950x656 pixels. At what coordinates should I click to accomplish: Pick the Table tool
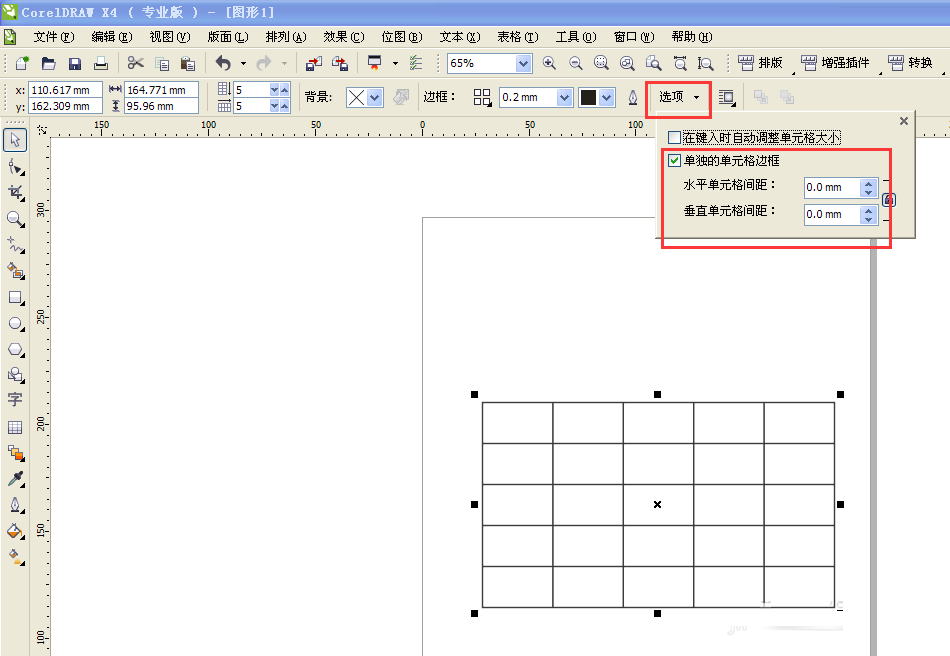click(15, 427)
